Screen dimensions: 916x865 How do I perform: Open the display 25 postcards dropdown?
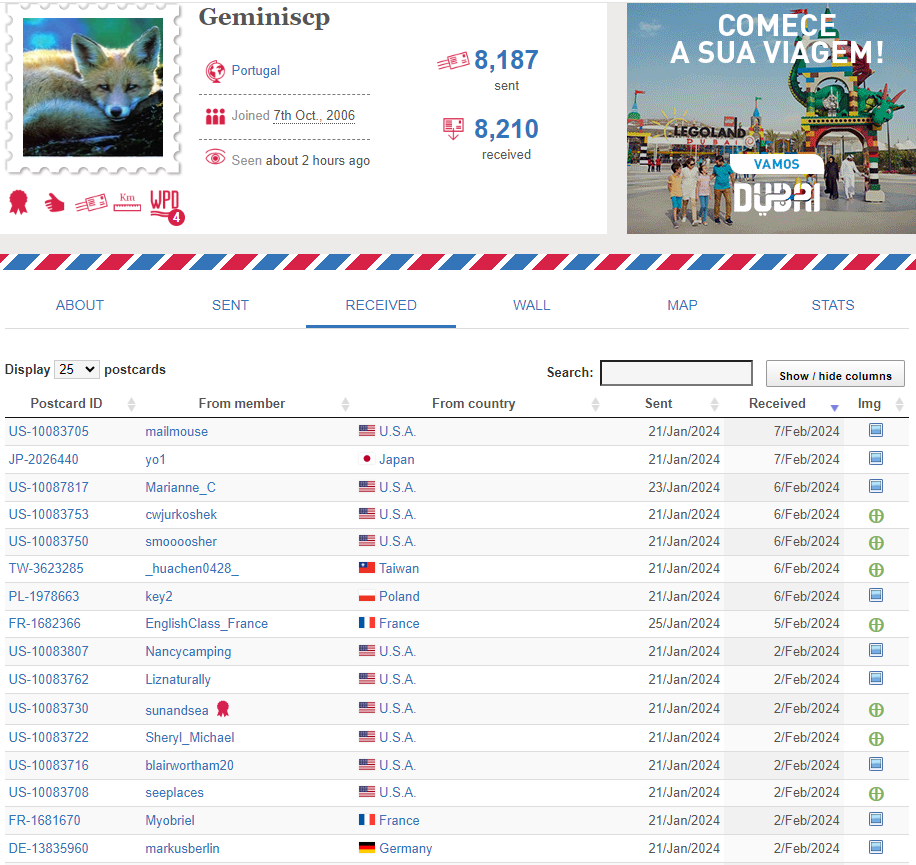click(77, 370)
